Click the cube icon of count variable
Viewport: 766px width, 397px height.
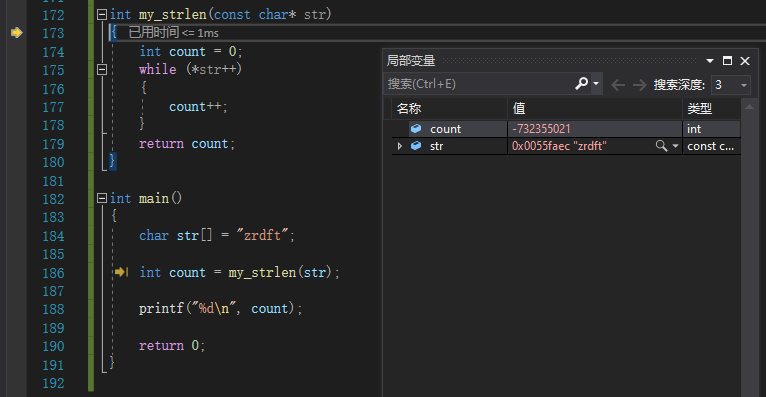tap(416, 128)
